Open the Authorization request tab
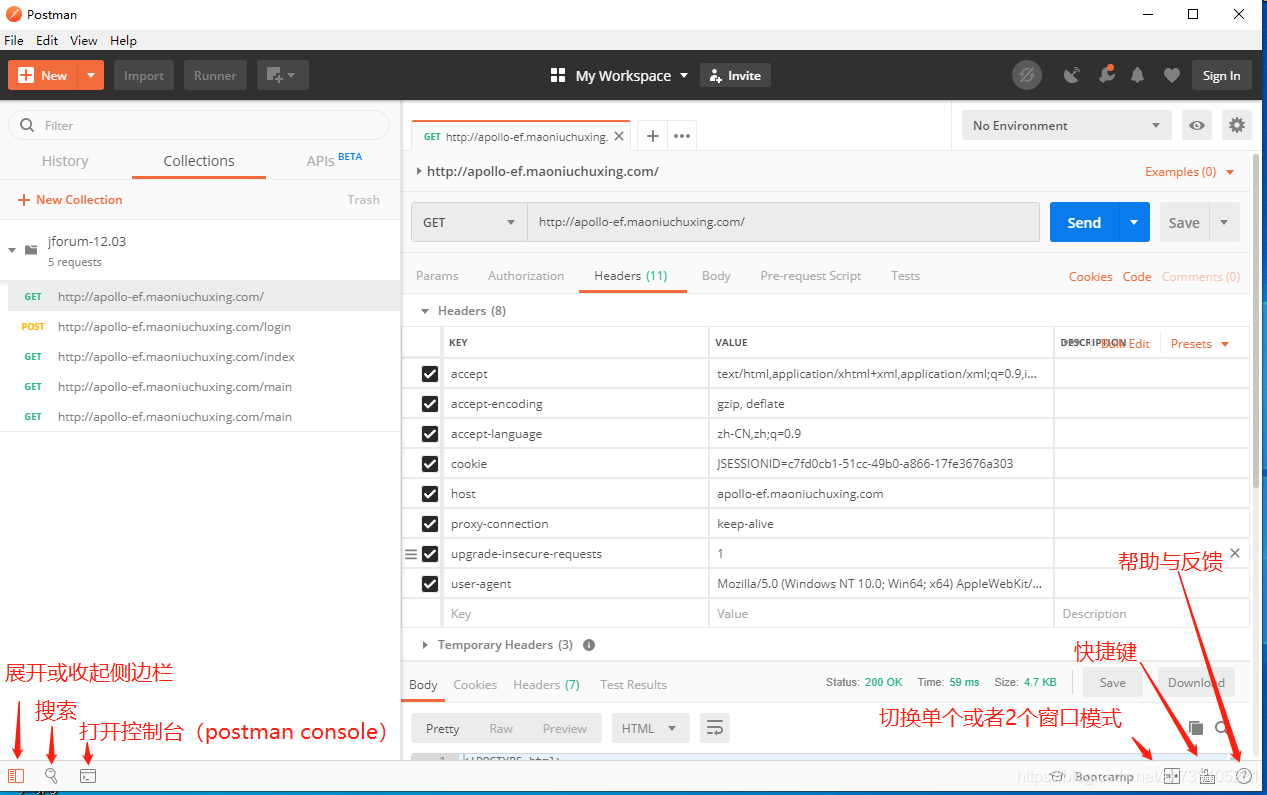This screenshot has height=795, width=1267. 526,276
